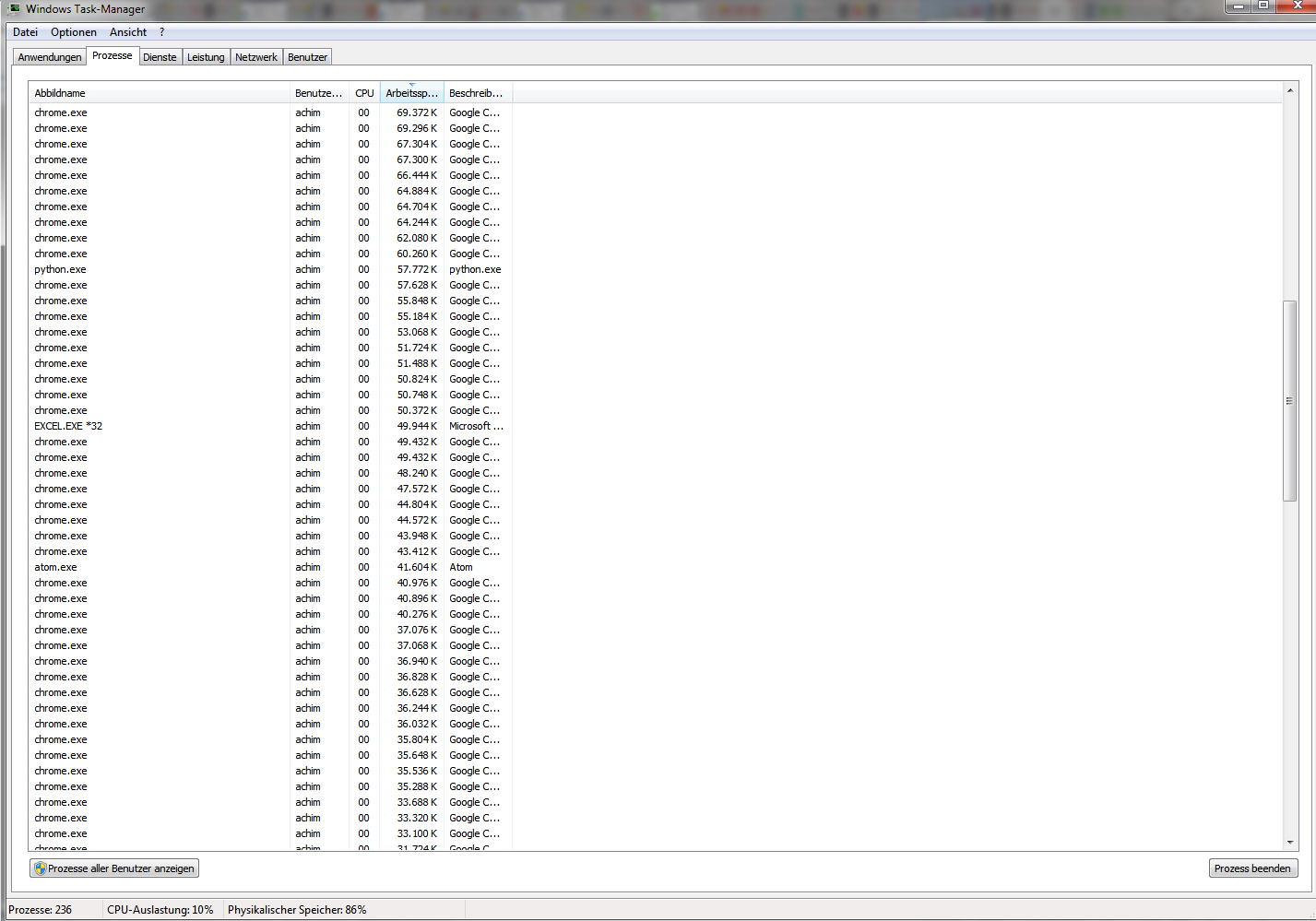Switch to the Dienste tab
1316x921 pixels.
[x=160, y=57]
